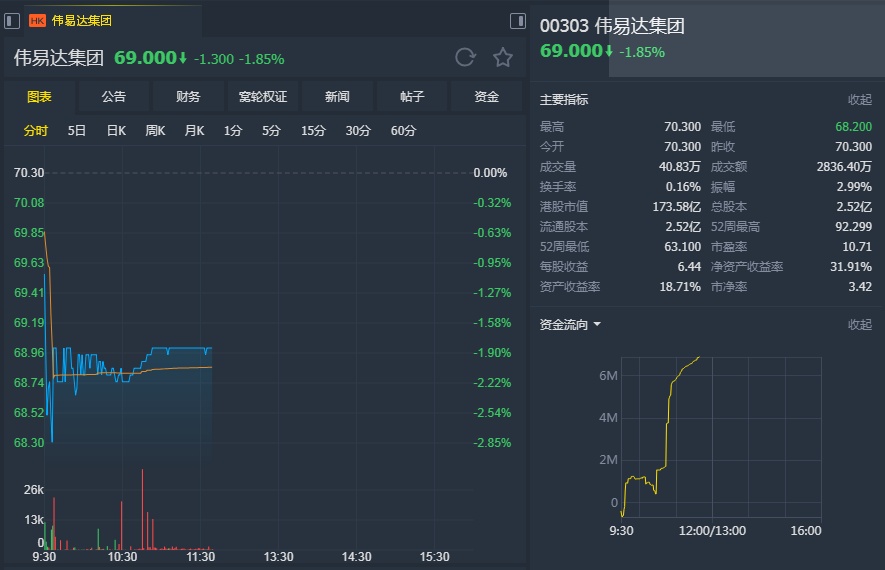Select the 5分 chart interval
Image resolution: width=885 pixels, height=570 pixels.
pyautogui.click(x=271, y=131)
